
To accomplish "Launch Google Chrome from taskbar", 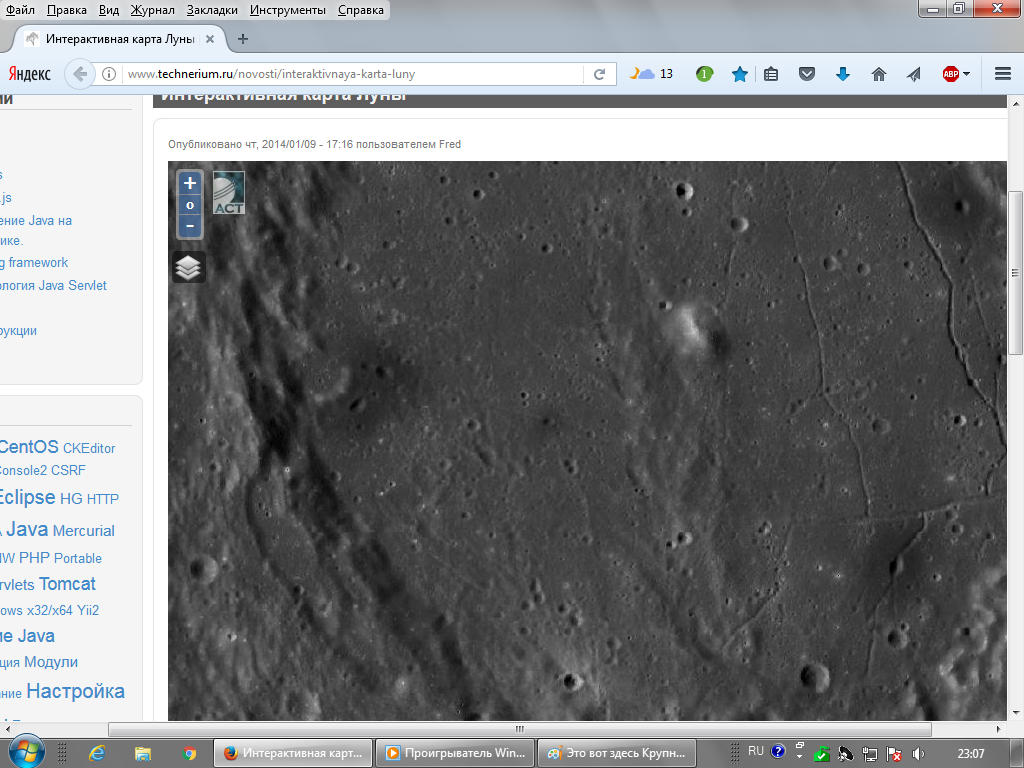I will pyautogui.click(x=189, y=754).
